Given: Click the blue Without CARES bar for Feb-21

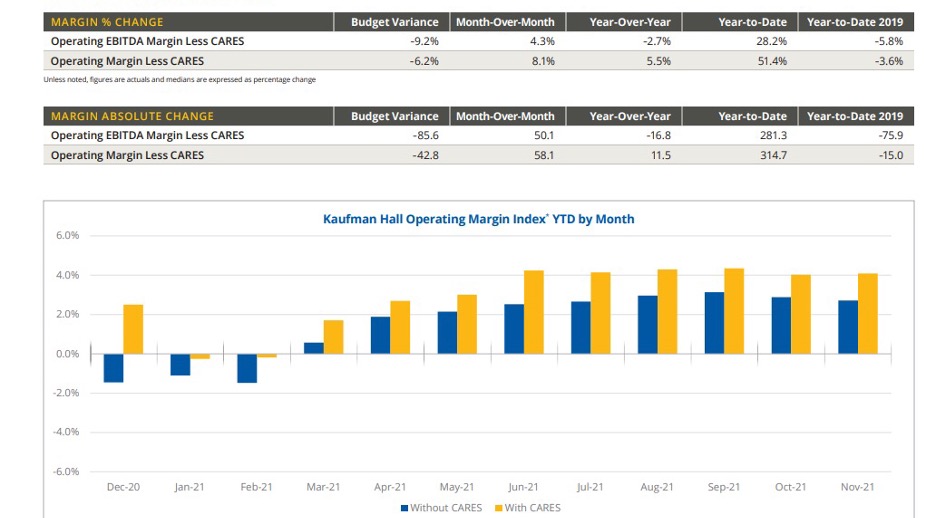Looking at the screenshot, I should point(247,368).
